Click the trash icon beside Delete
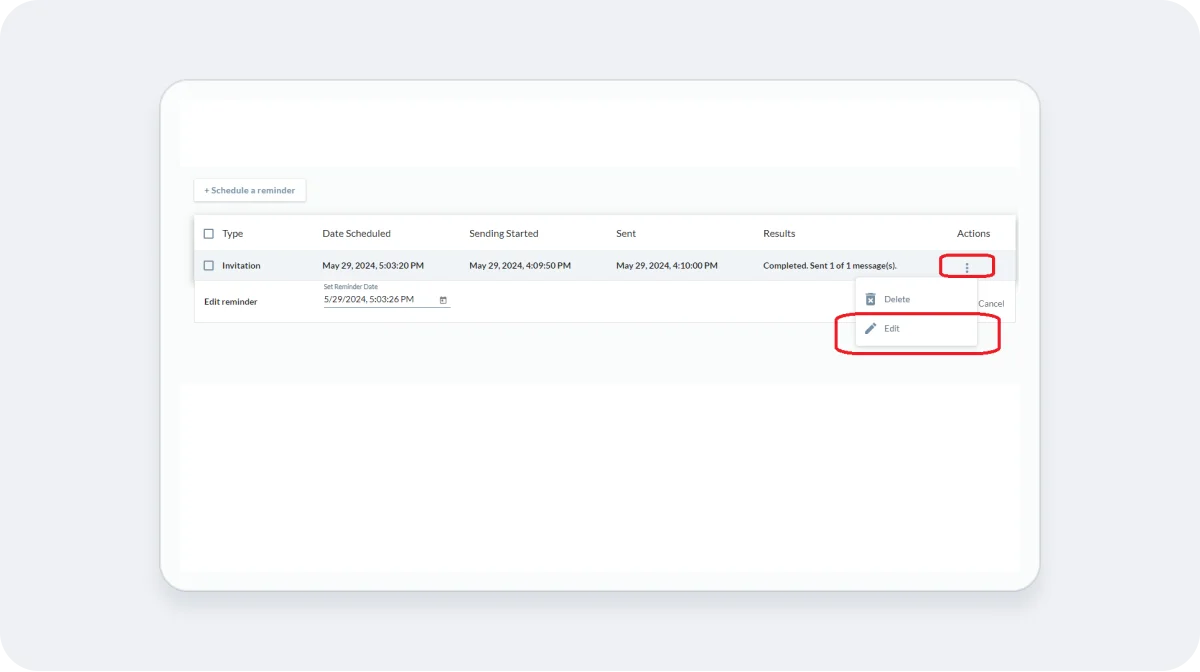The width and height of the screenshot is (1200, 672). 870,299
